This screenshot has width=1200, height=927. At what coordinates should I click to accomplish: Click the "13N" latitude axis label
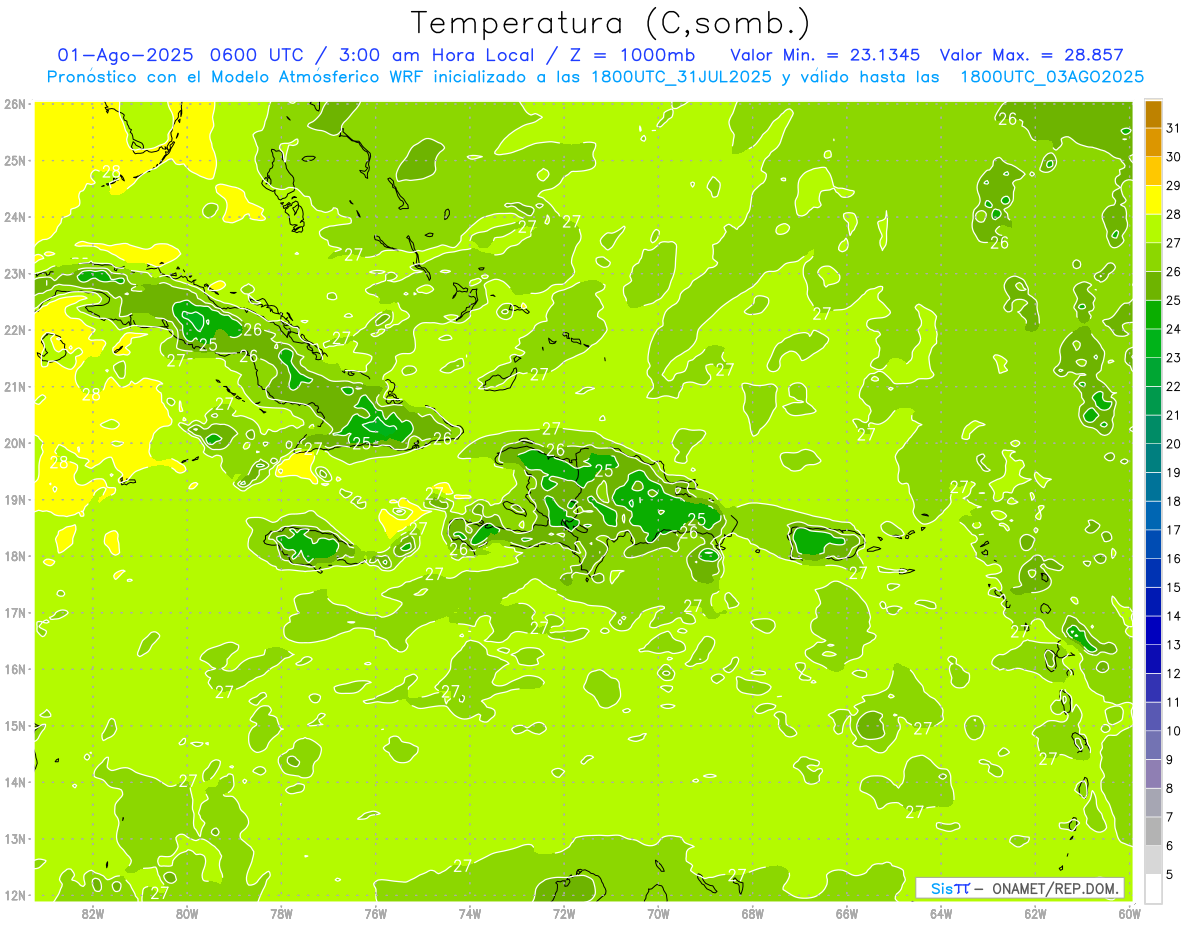pos(15,839)
